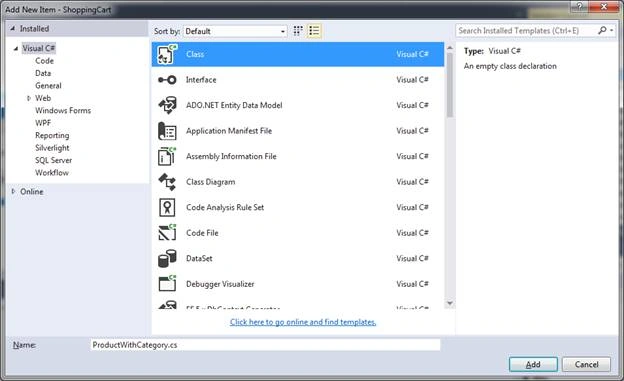
Task: Click the Class Diagram icon
Action: (x=167, y=182)
